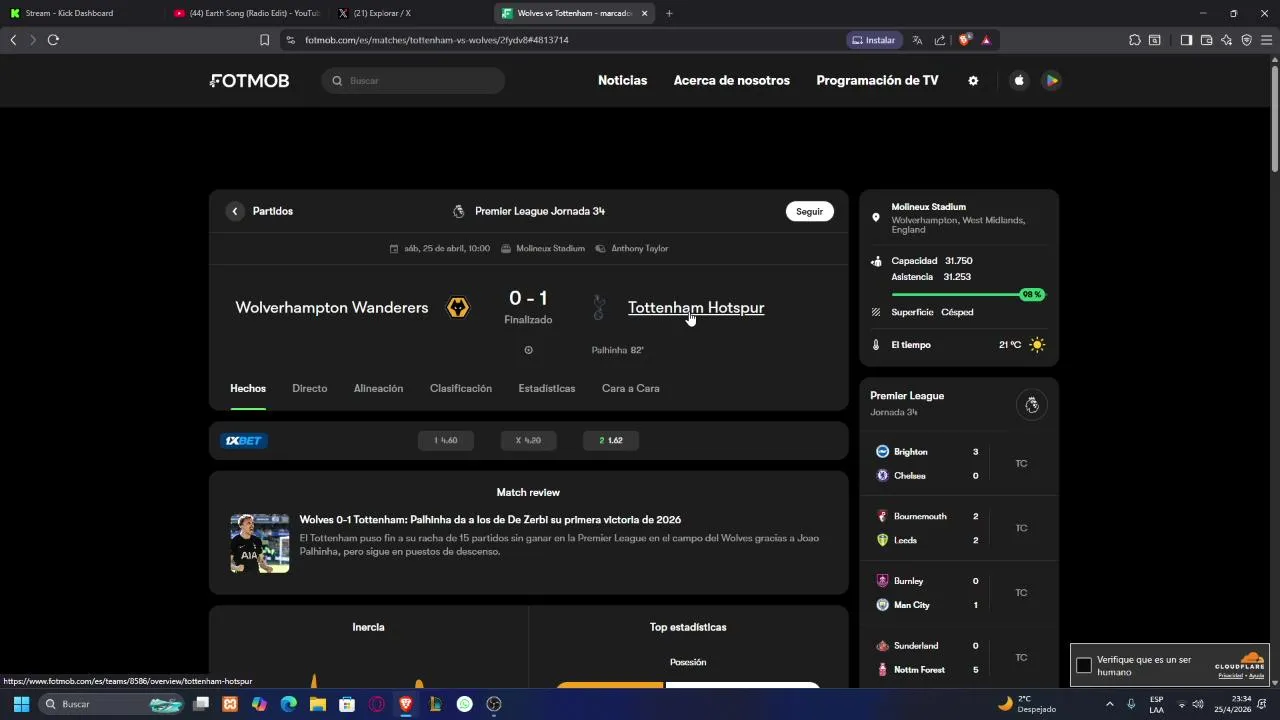
Task: Switch to the X Explorar tab
Action: coord(408,13)
